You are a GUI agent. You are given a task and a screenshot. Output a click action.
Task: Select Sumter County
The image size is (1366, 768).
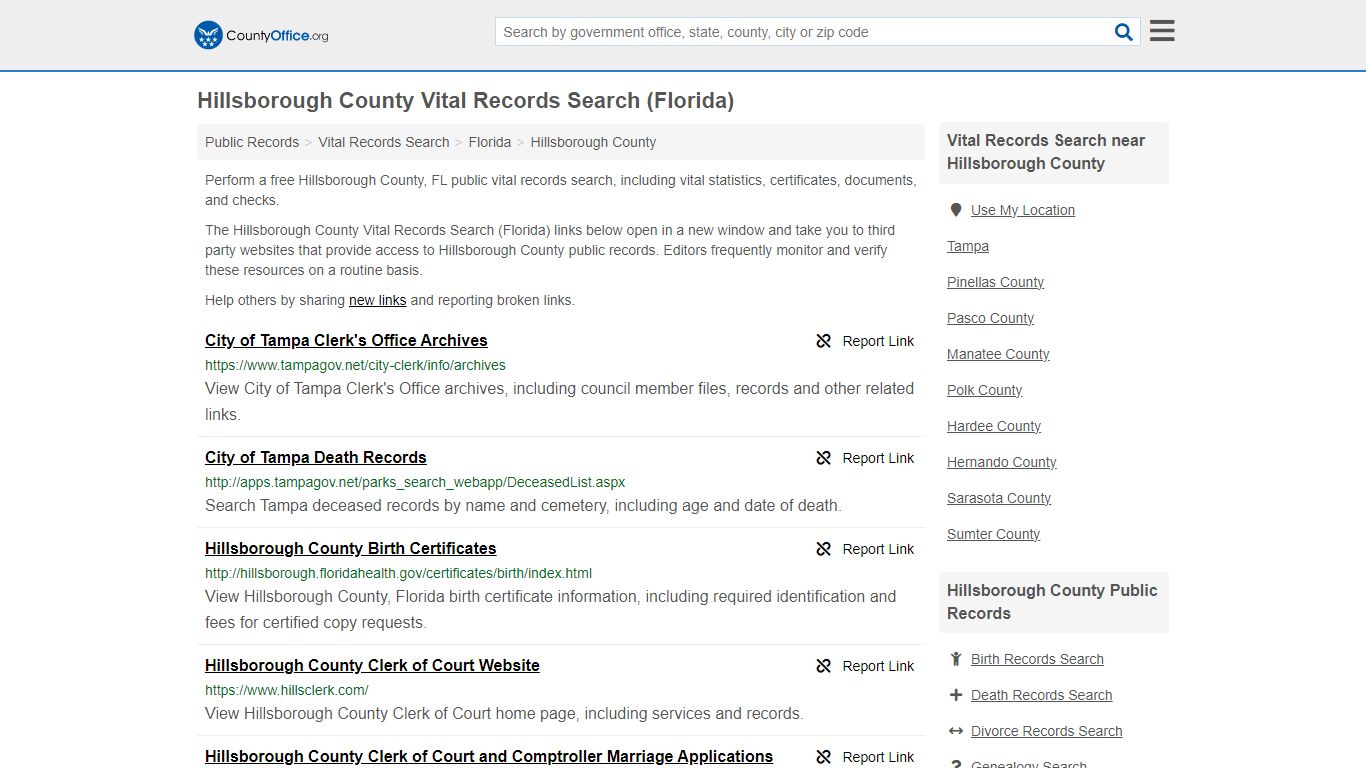(x=993, y=534)
